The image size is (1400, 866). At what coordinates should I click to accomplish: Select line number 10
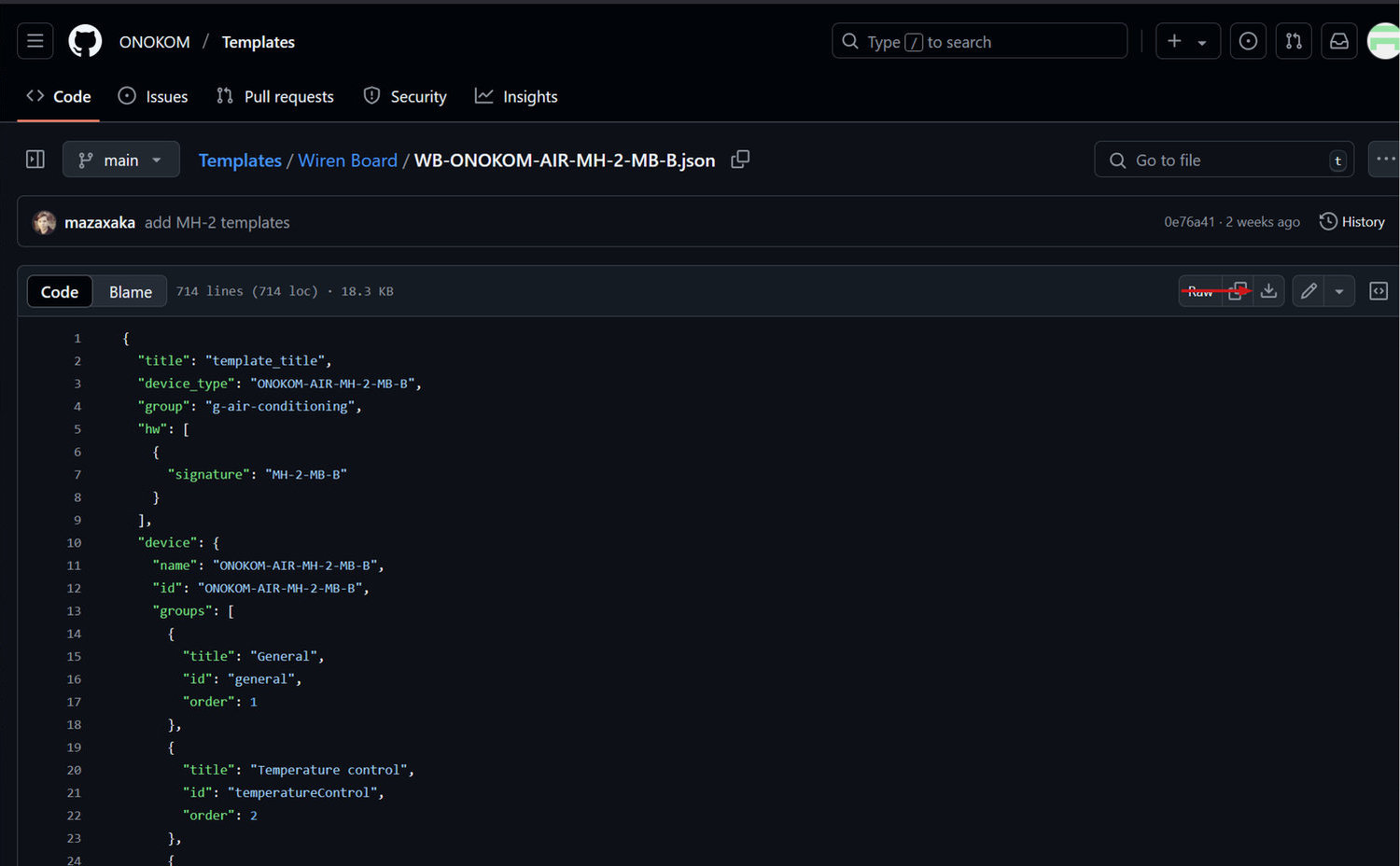(x=74, y=543)
